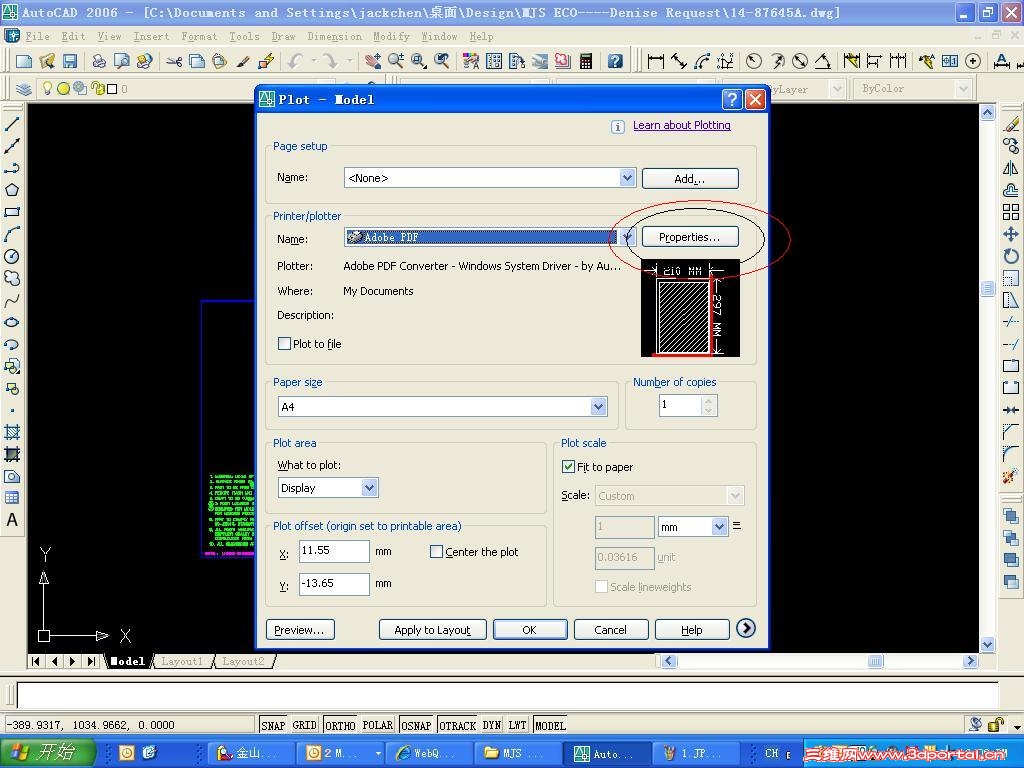1024x768 pixels.
Task: Enable the Plot to file checkbox
Action: pos(285,344)
